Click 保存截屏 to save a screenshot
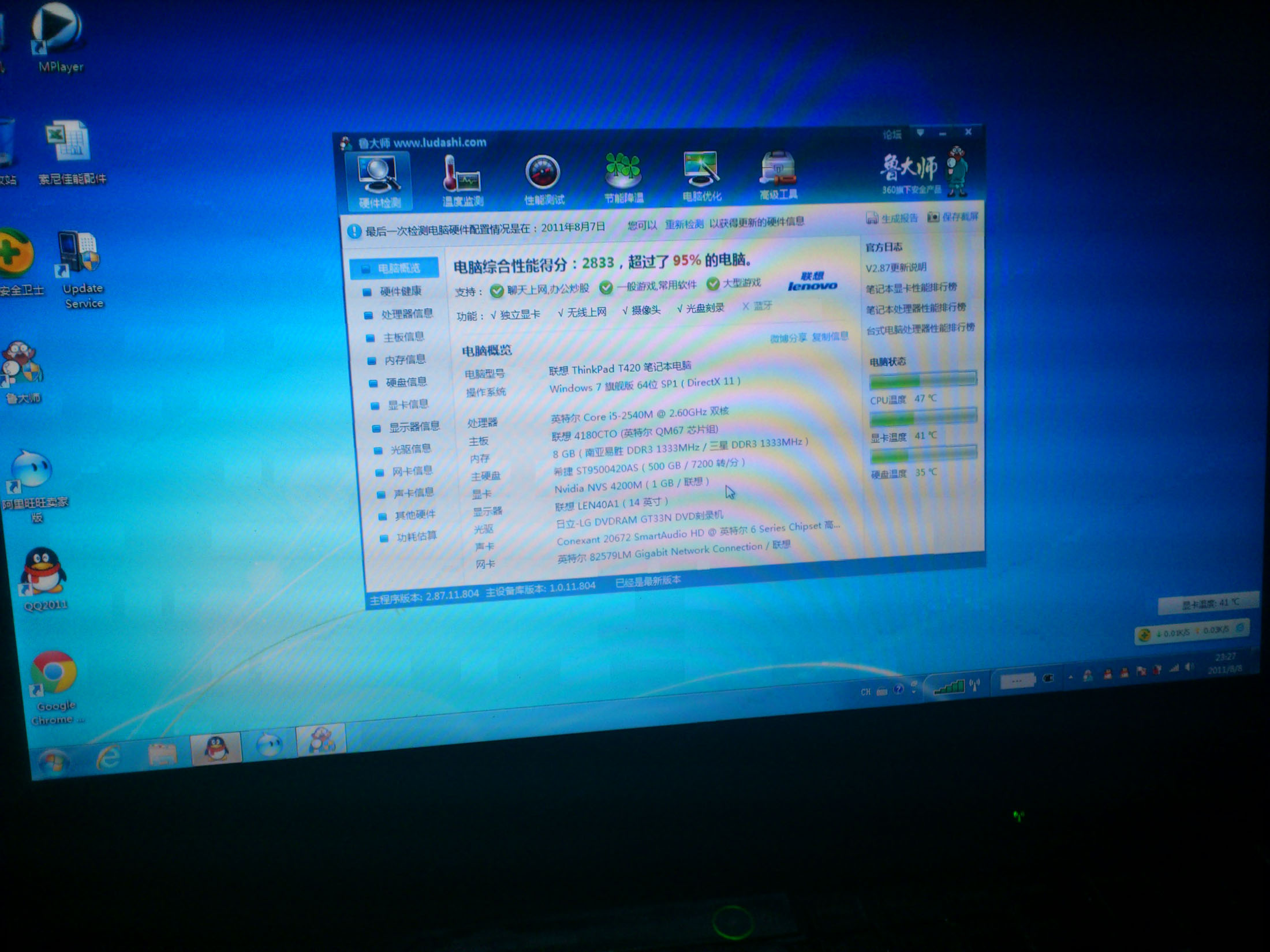Viewport: 1270px width, 952px height. pos(953,216)
